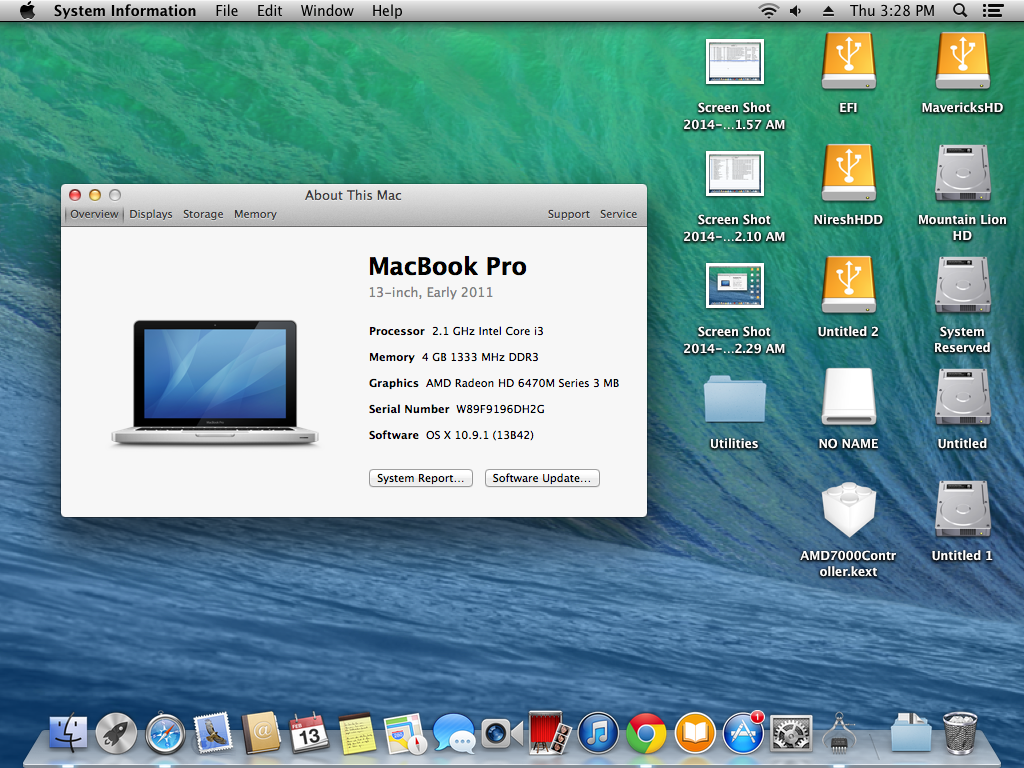Open Wi-Fi status menu
The width and height of the screenshot is (1024, 768).
(x=769, y=10)
